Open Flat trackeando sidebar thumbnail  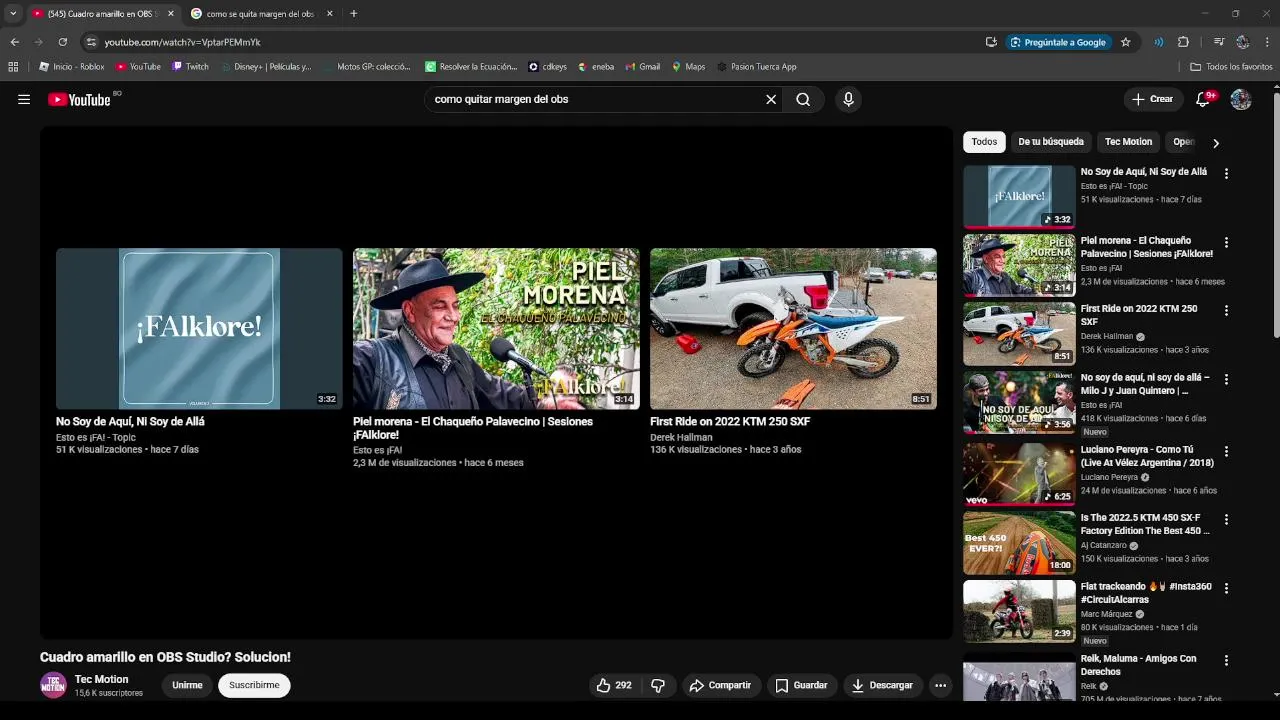(1019, 611)
